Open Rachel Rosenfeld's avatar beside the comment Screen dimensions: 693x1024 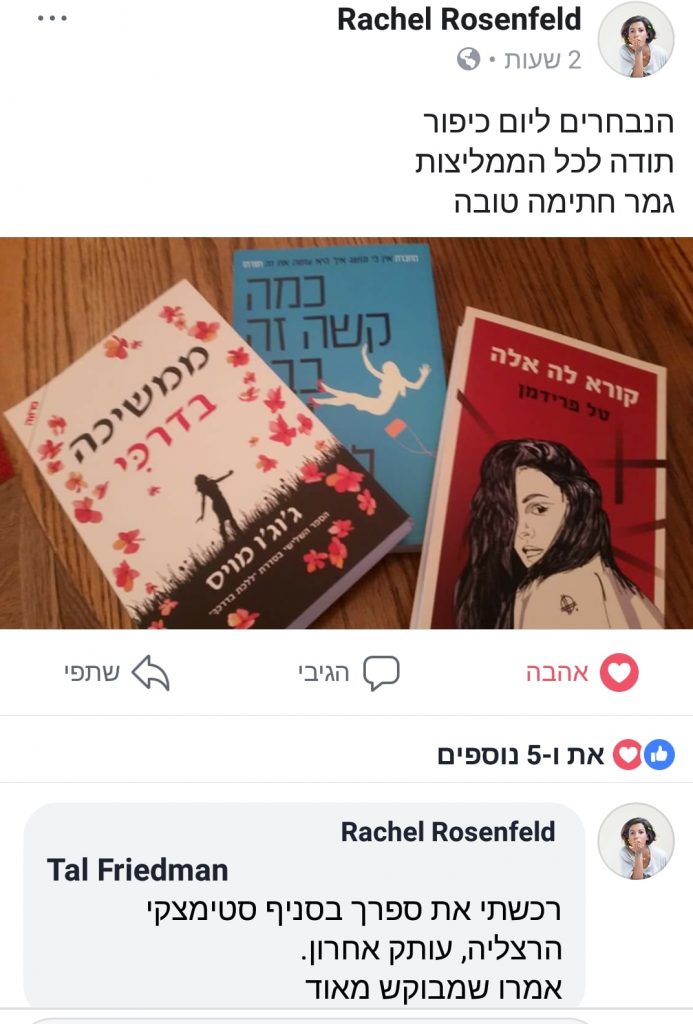tap(636, 841)
